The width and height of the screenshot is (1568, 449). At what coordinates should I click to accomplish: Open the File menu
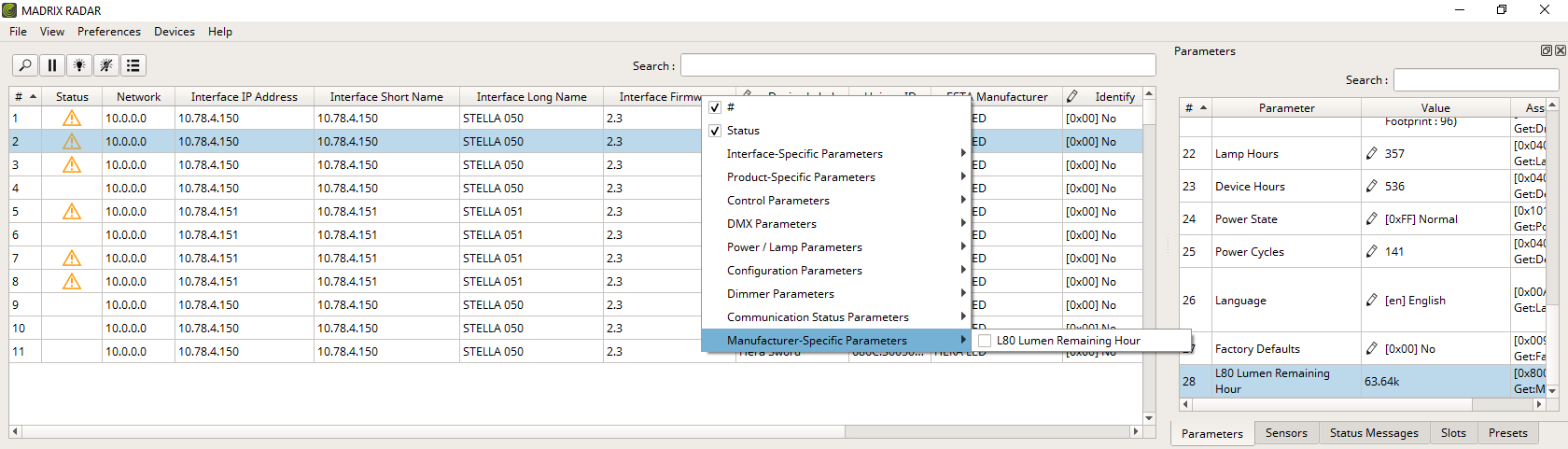(18, 32)
